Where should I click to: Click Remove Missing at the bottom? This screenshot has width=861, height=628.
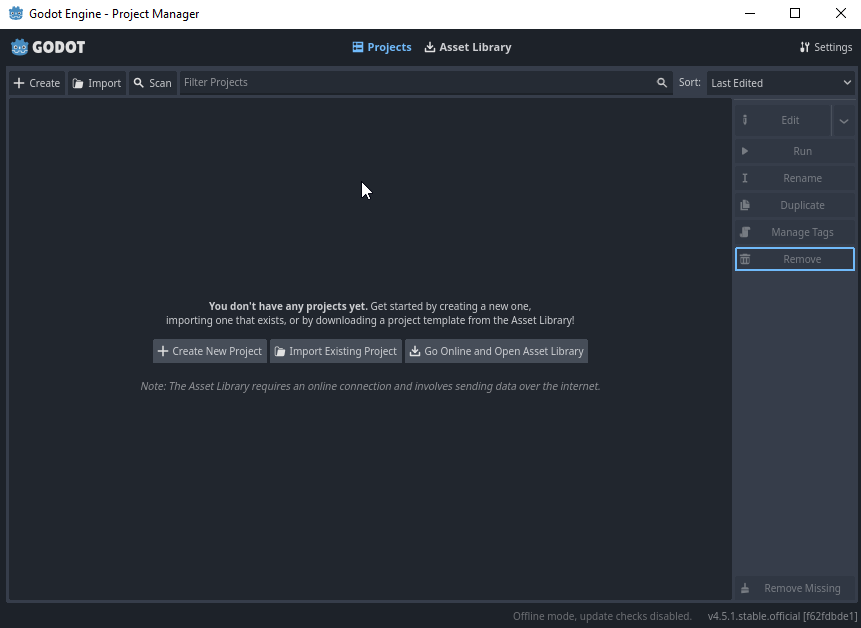pyautogui.click(x=795, y=588)
